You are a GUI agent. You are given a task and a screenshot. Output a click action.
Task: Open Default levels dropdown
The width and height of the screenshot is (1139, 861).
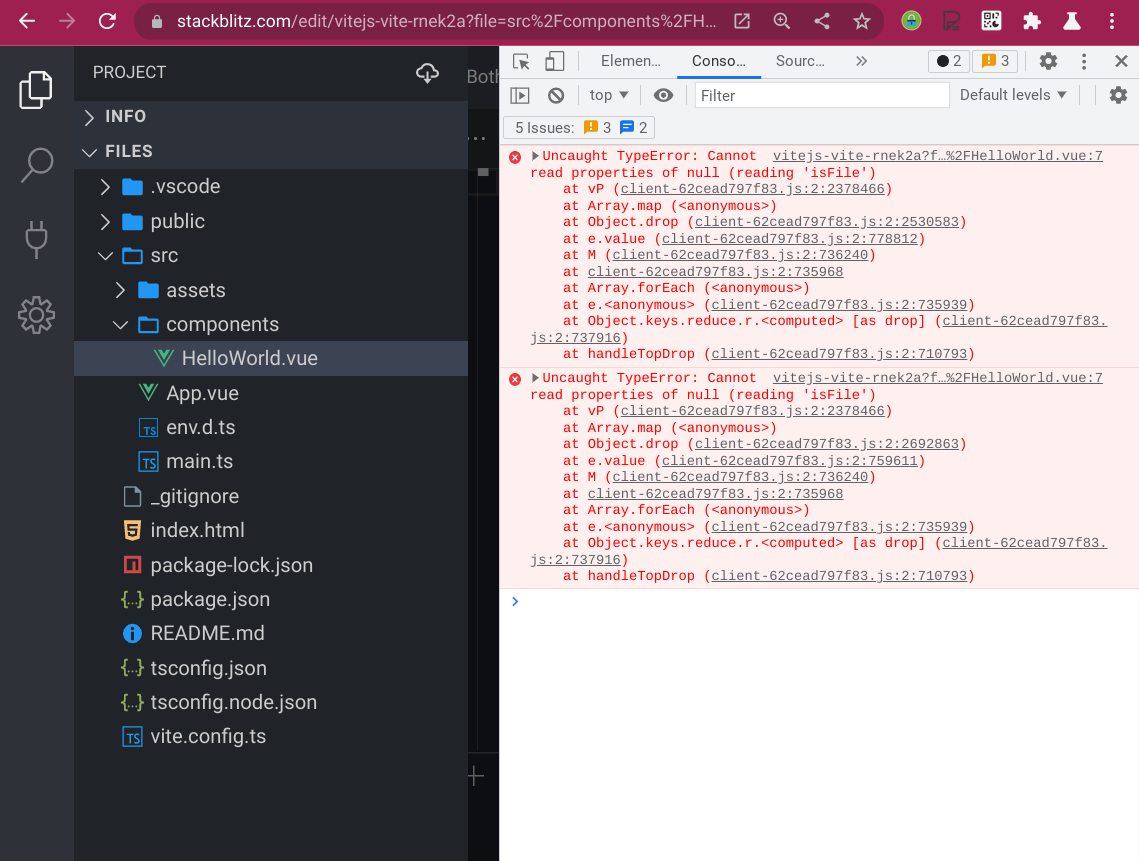[1013, 95]
